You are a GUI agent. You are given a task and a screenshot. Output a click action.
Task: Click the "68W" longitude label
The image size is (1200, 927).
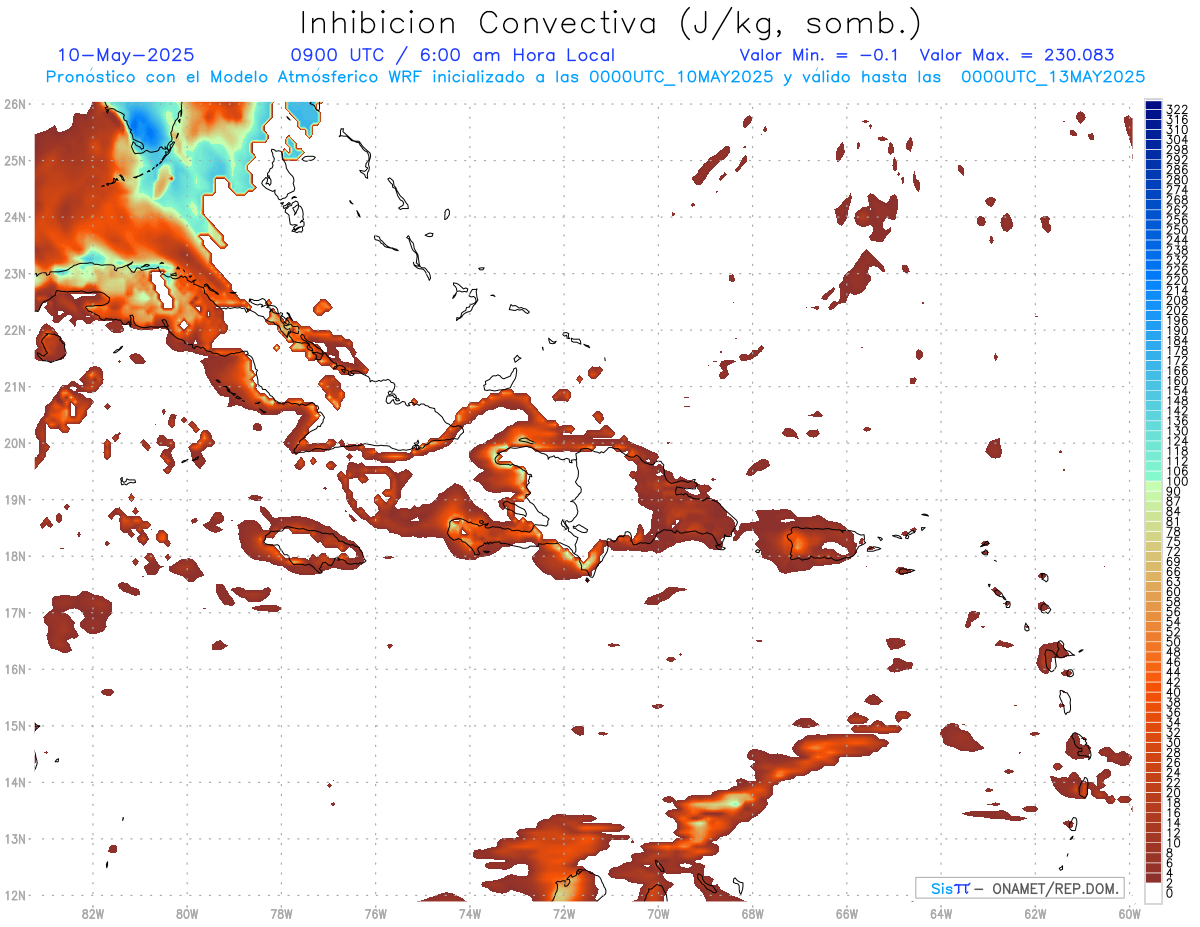752,913
